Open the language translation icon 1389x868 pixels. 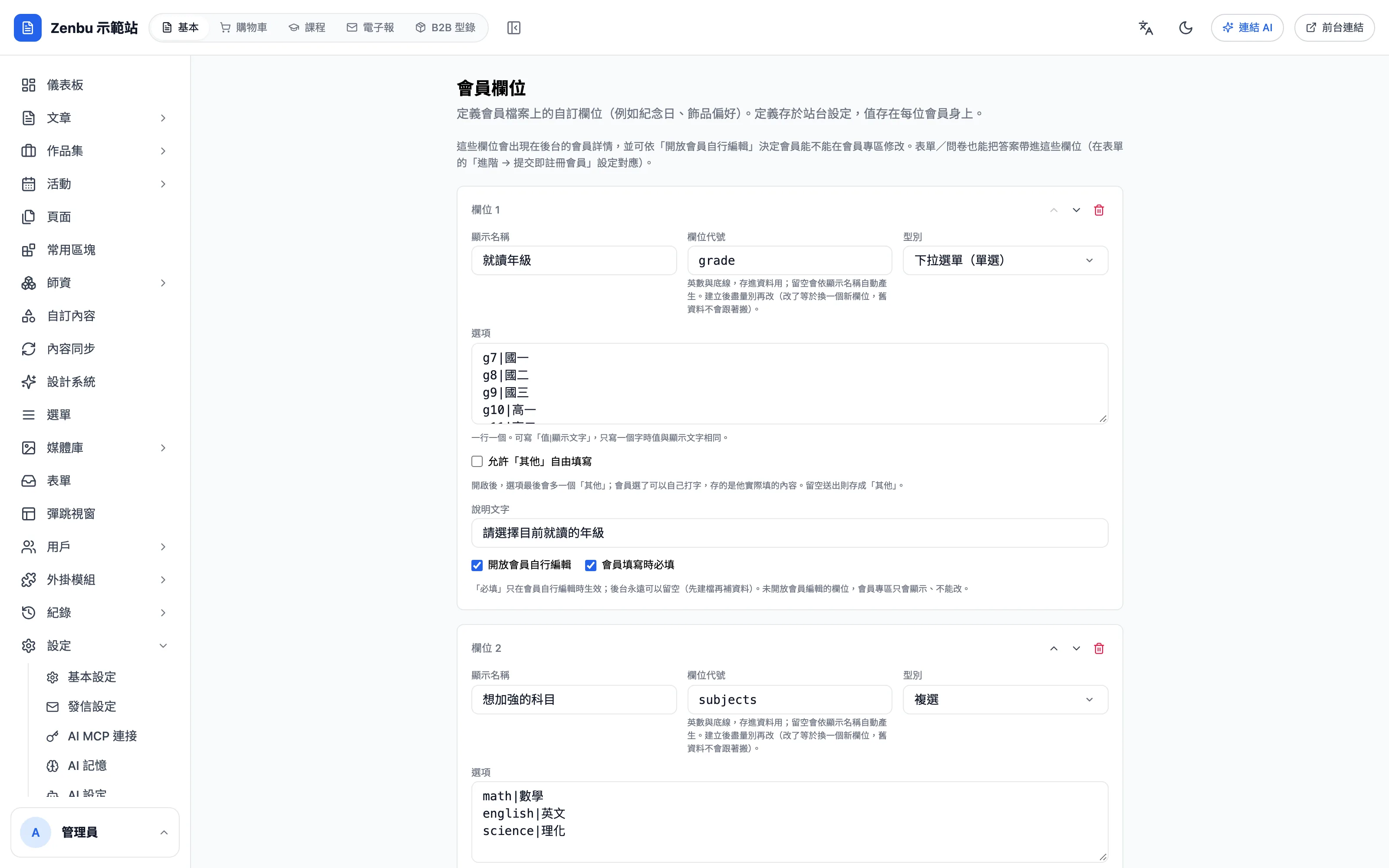click(x=1145, y=27)
